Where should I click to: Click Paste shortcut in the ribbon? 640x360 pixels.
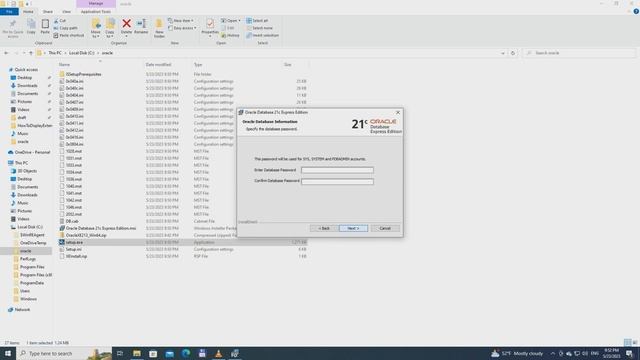[x=69, y=36]
